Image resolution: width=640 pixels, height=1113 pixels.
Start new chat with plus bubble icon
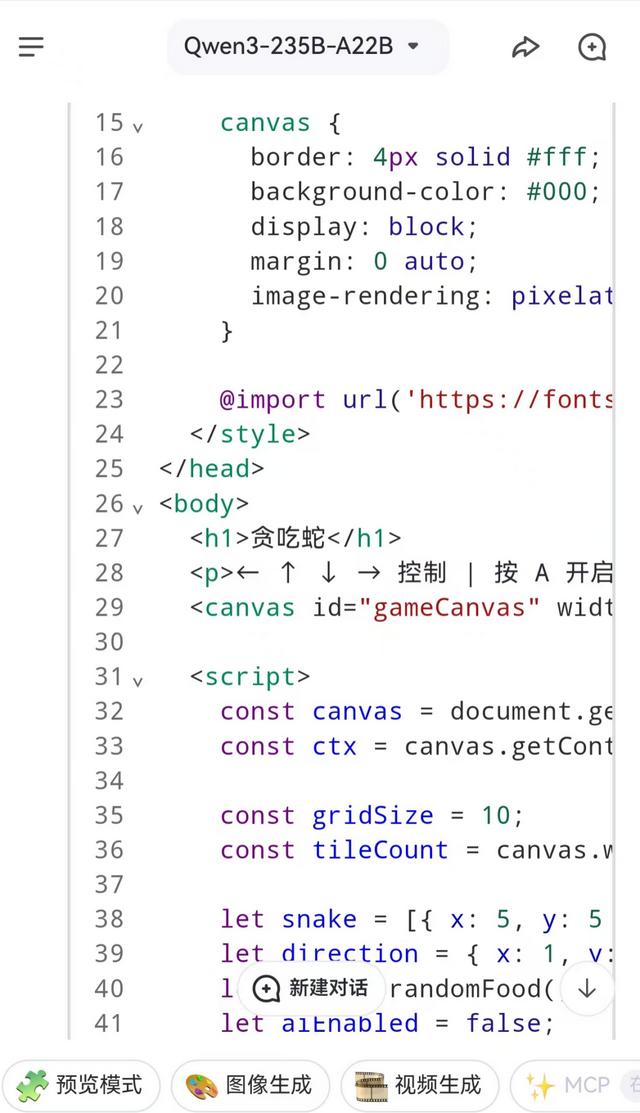tap(592, 48)
